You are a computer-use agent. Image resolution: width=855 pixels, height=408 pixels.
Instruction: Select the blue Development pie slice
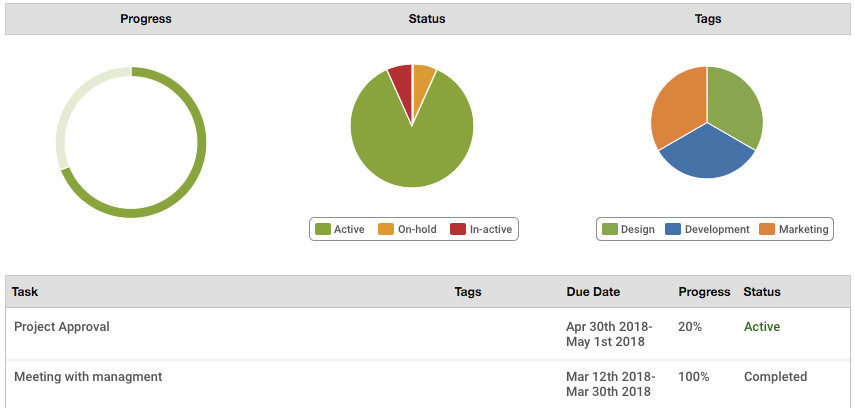pyautogui.click(x=706, y=156)
